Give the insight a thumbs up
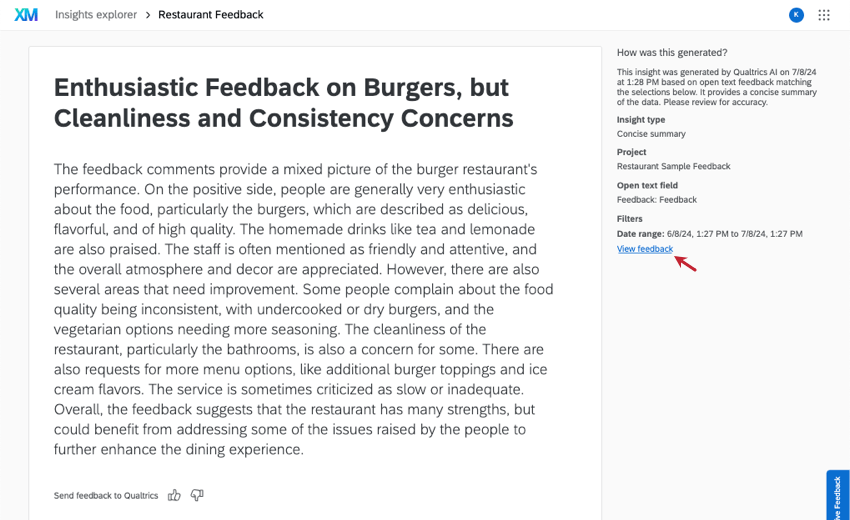 [174, 495]
